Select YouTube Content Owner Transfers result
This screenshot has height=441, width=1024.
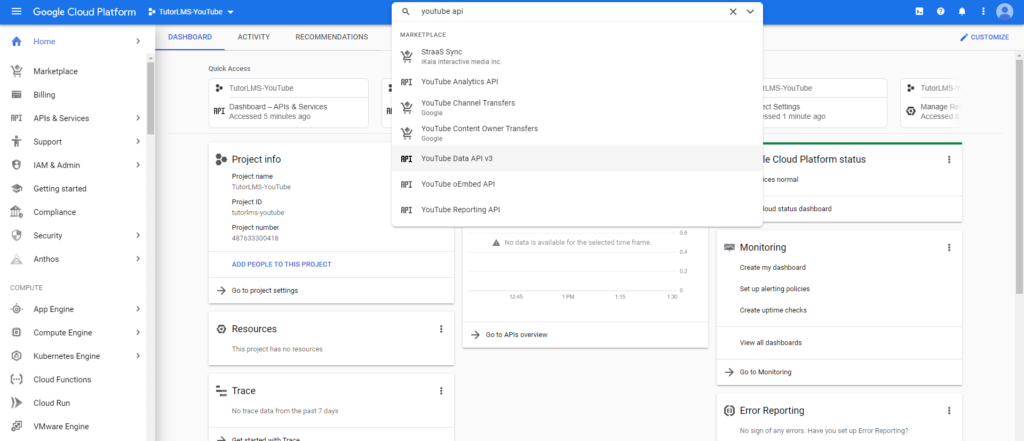coord(577,133)
